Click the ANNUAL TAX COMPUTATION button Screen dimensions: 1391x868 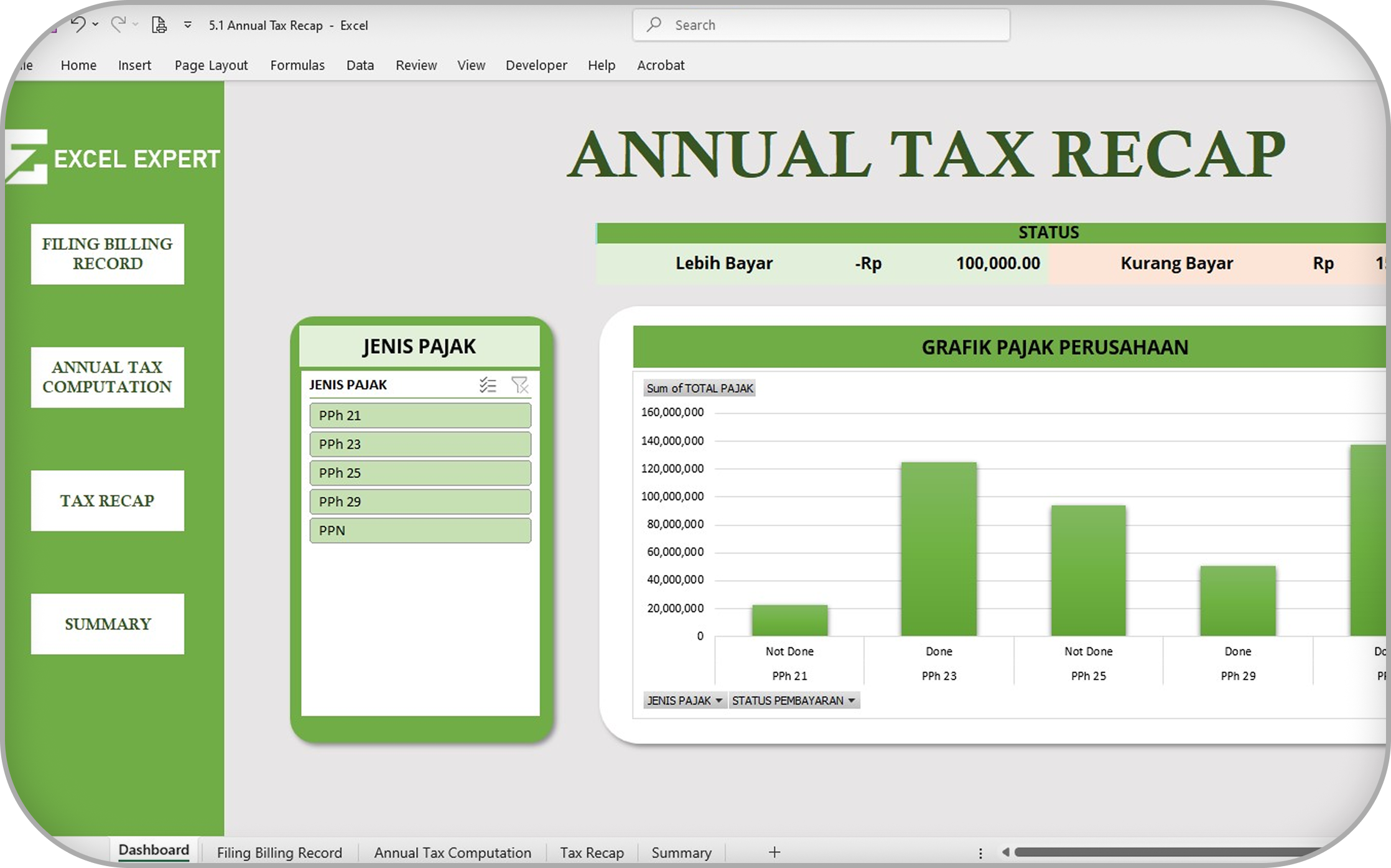tap(108, 377)
